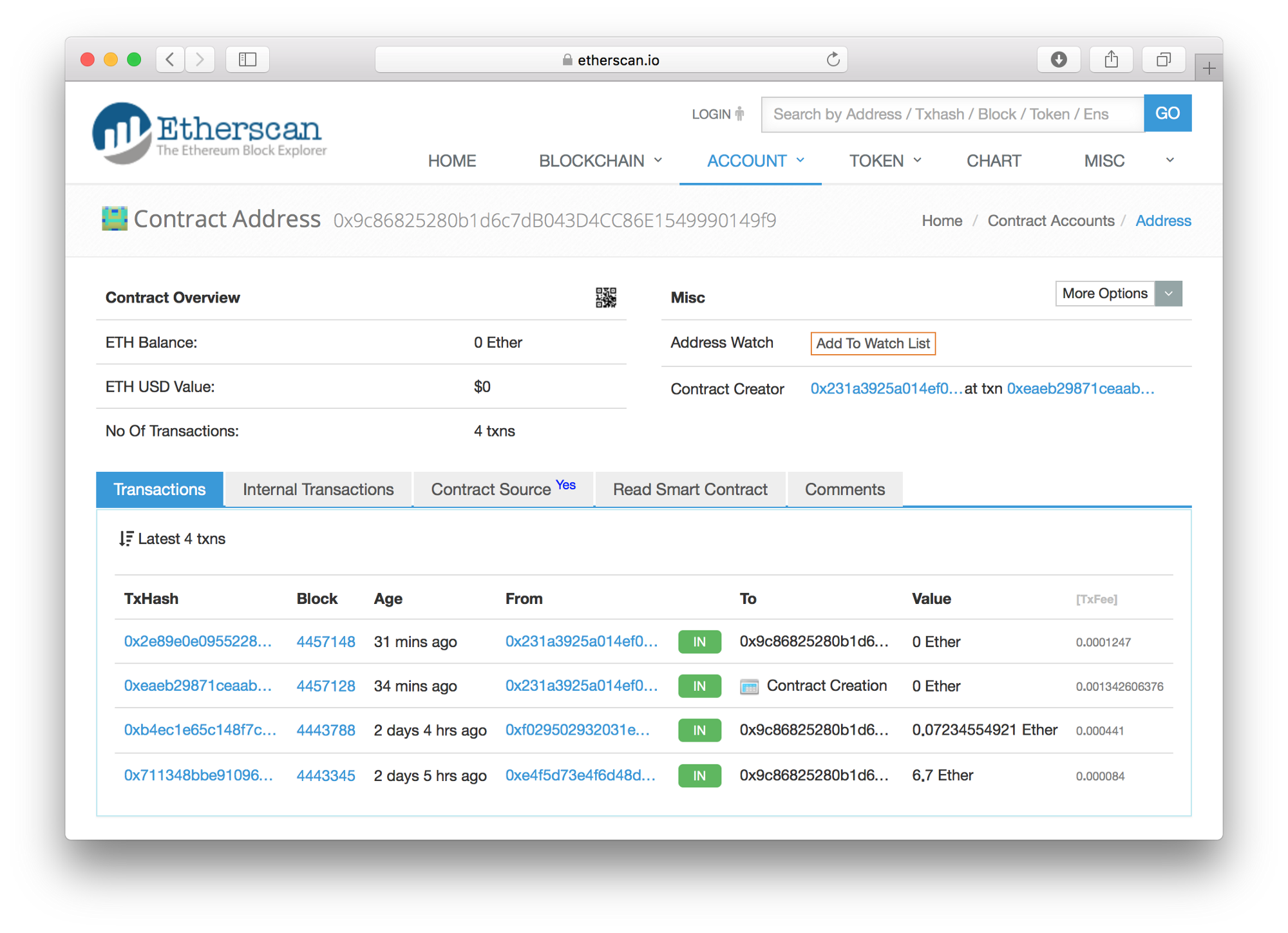
Task: Click the address search input field
Action: [952, 114]
